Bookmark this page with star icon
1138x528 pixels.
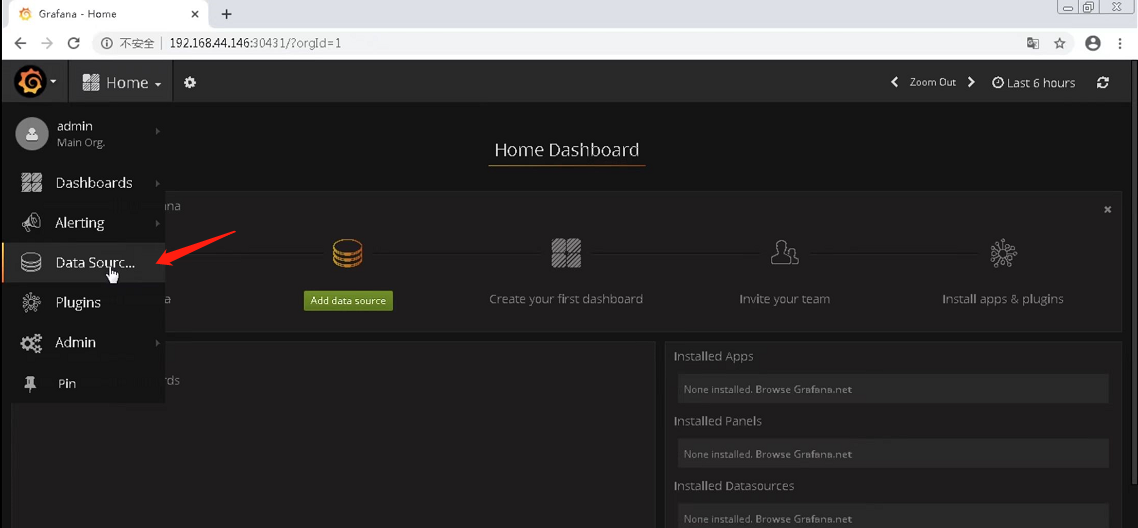(x=1060, y=44)
